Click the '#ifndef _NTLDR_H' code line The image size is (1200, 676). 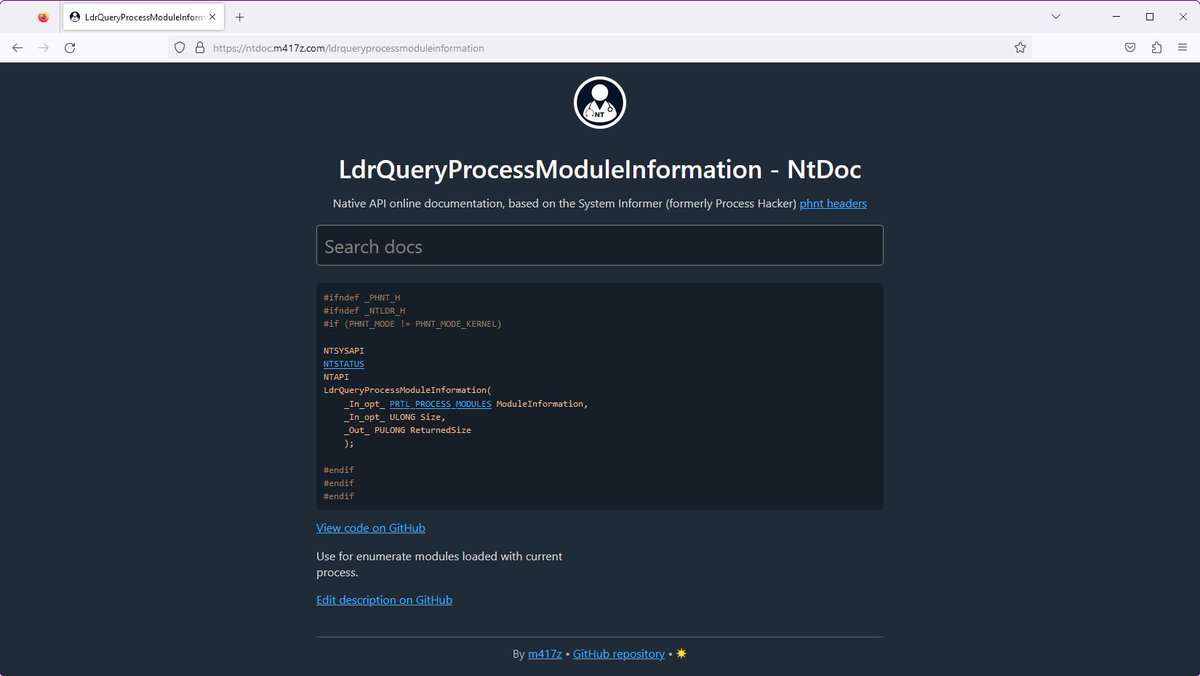[364, 311]
